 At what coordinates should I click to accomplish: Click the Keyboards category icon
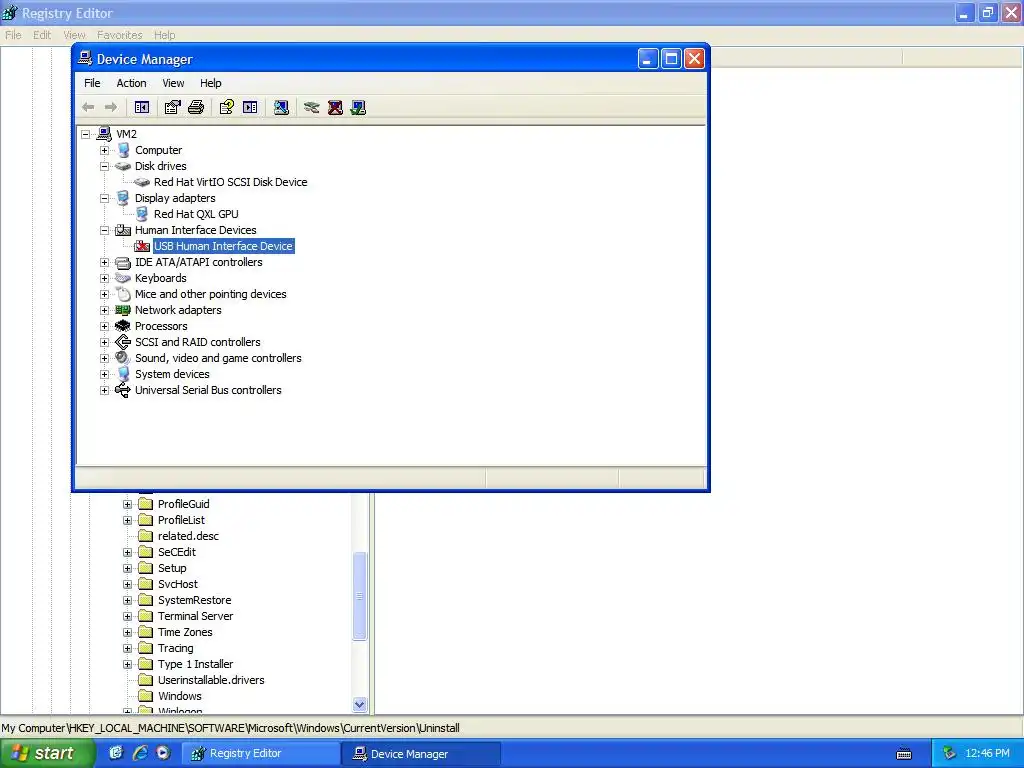(123, 278)
